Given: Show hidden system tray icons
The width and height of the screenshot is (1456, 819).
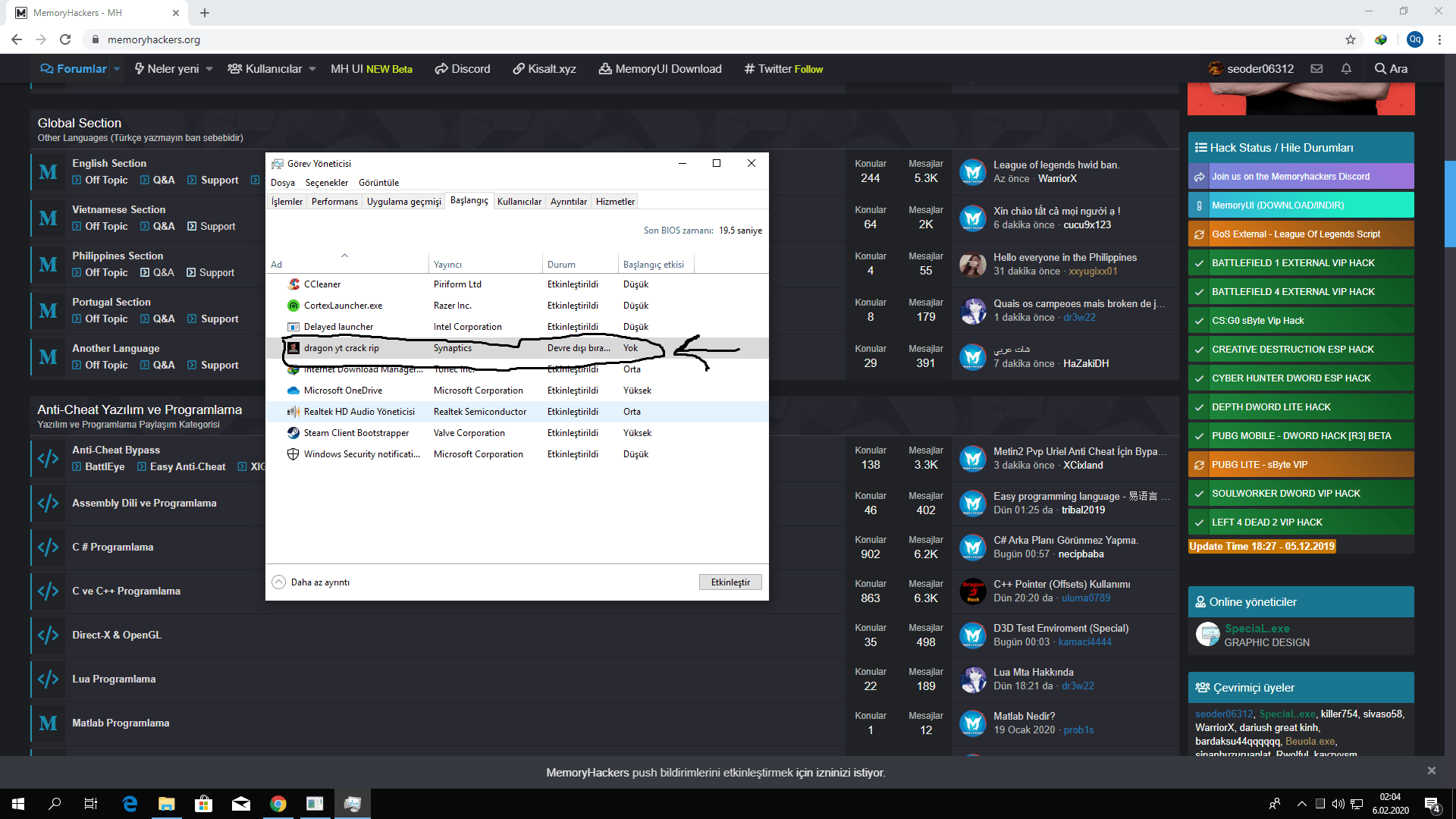Looking at the screenshot, I should point(1302,804).
